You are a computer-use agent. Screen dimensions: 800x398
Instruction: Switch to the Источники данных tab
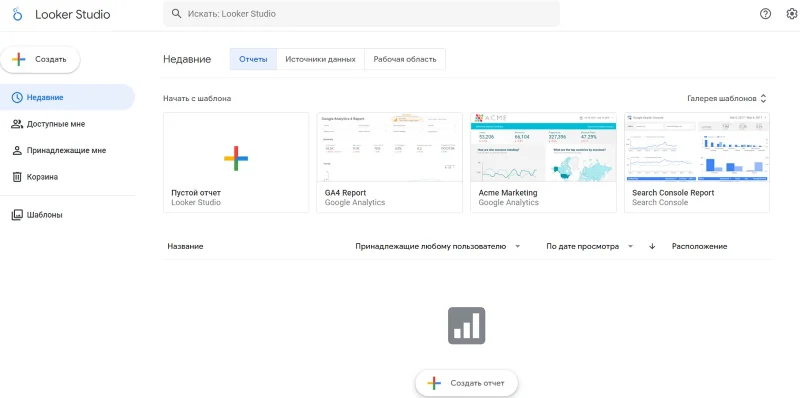(320, 59)
